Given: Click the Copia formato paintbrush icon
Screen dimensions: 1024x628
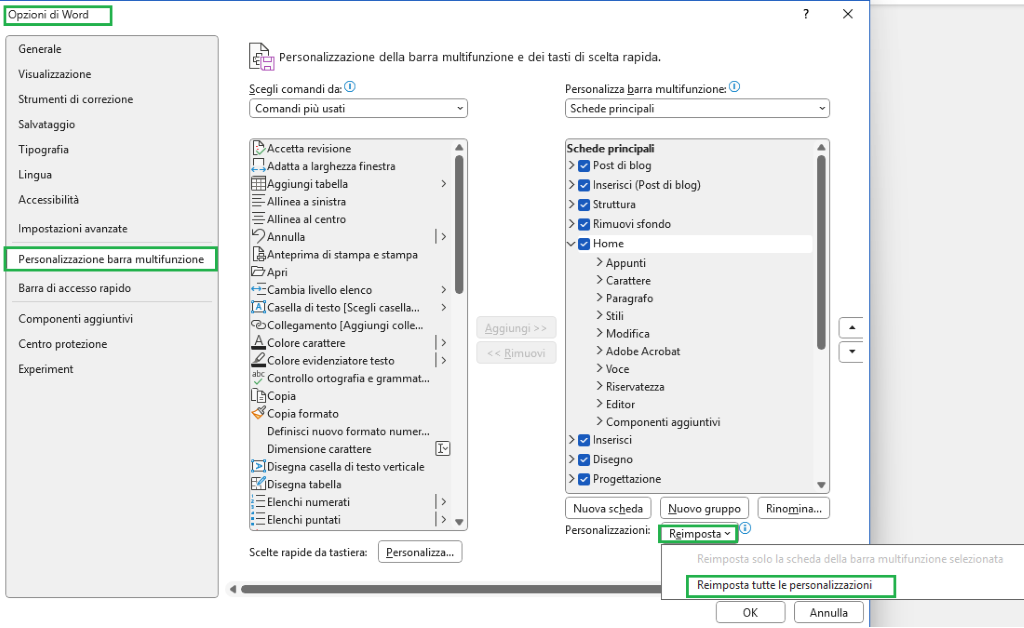Looking at the screenshot, I should [259, 413].
